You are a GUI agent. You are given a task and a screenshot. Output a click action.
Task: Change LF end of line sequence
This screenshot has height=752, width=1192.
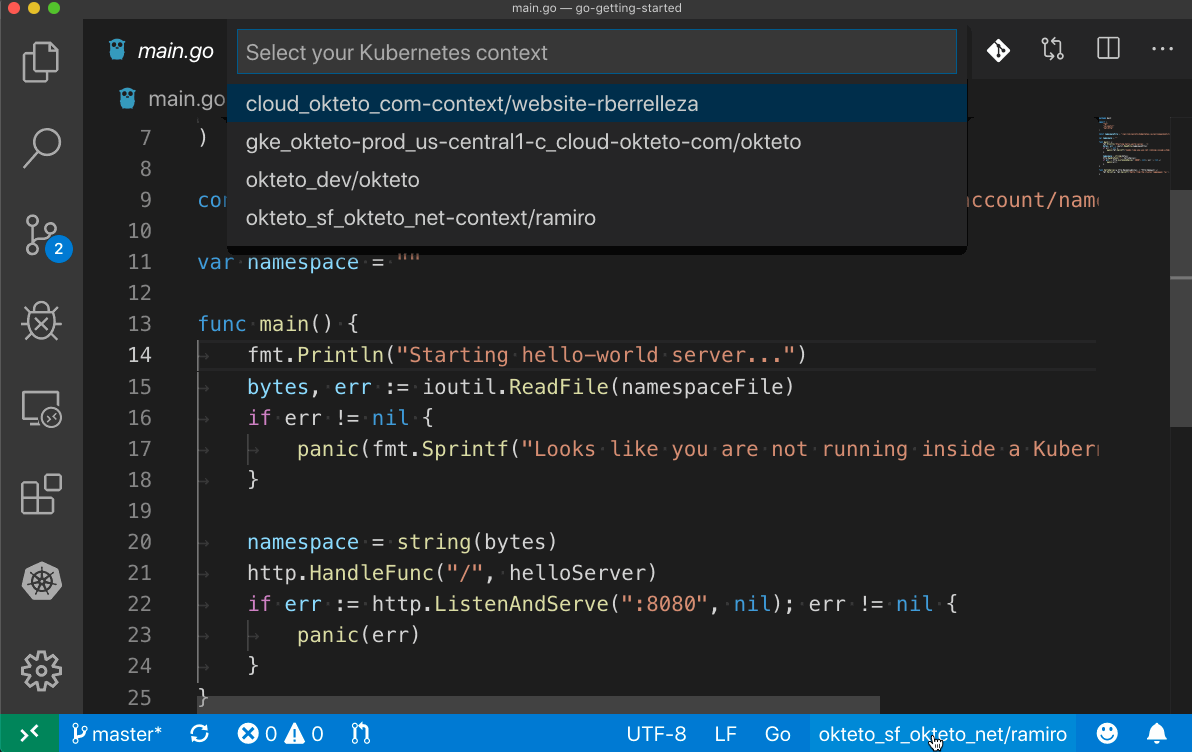click(725, 734)
